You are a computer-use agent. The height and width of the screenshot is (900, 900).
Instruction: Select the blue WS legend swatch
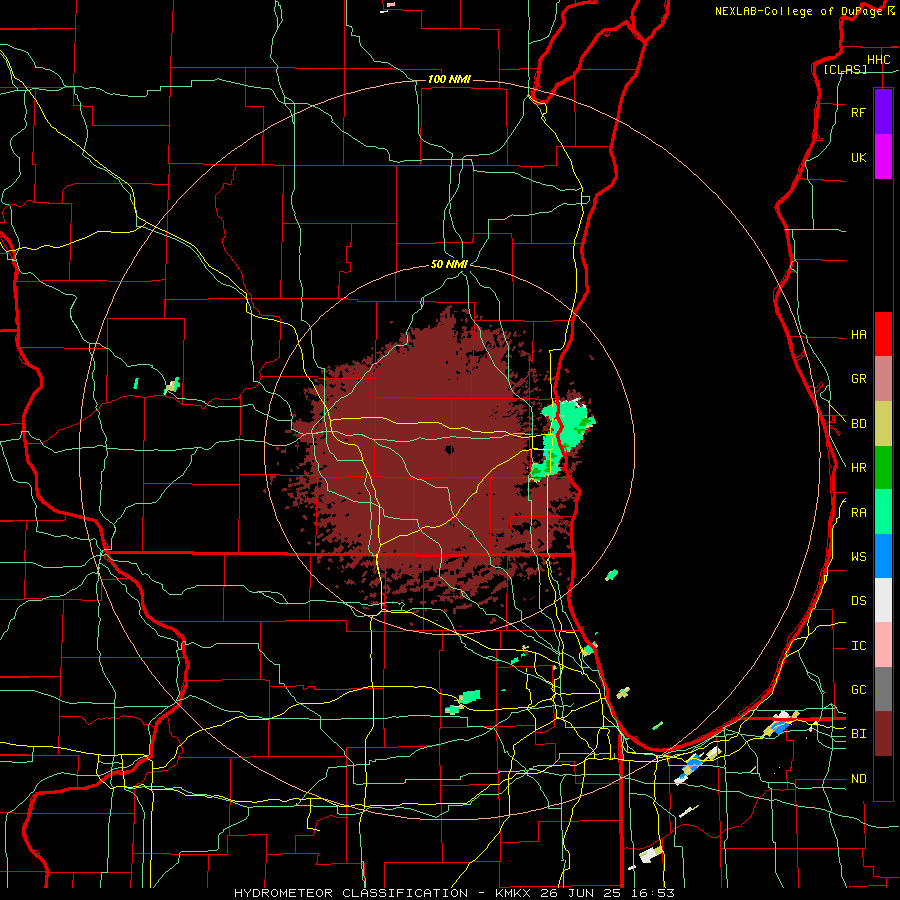tap(883, 556)
